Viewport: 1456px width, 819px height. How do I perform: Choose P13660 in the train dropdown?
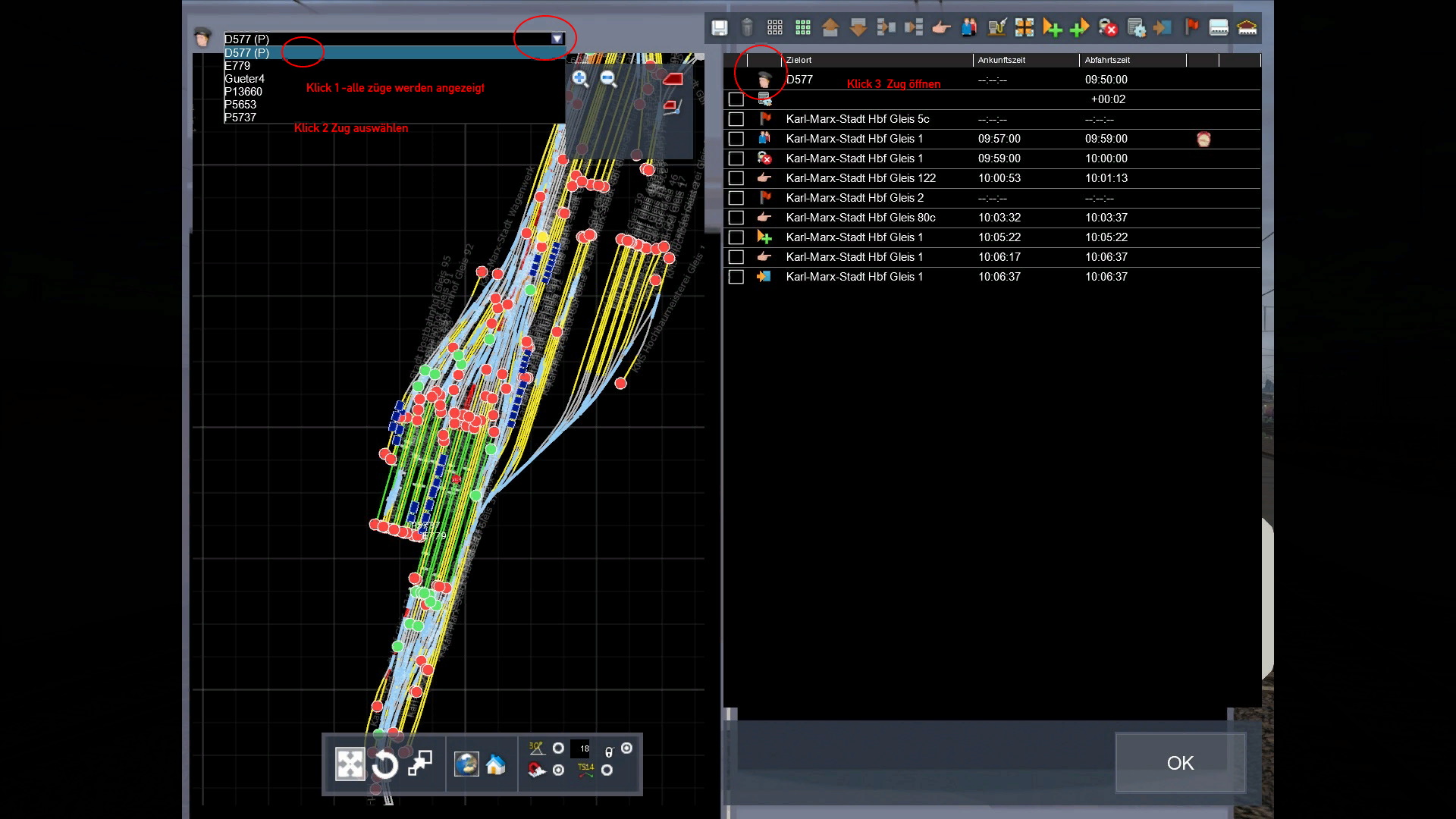pos(243,92)
